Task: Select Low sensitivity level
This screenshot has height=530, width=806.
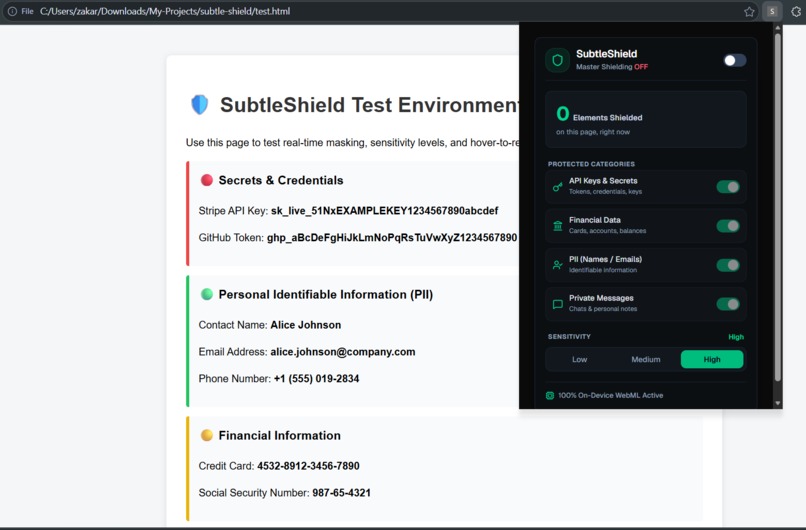Action: [579, 359]
